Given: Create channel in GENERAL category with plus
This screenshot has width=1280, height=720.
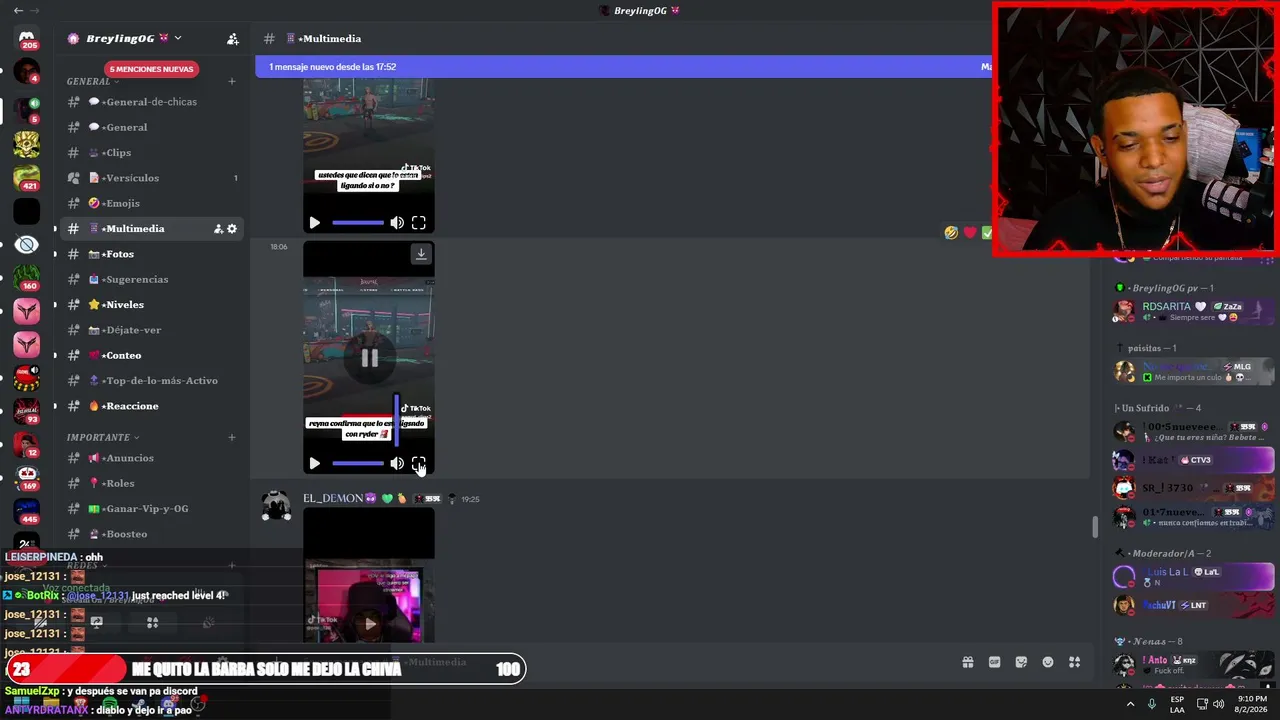Looking at the screenshot, I should [232, 81].
